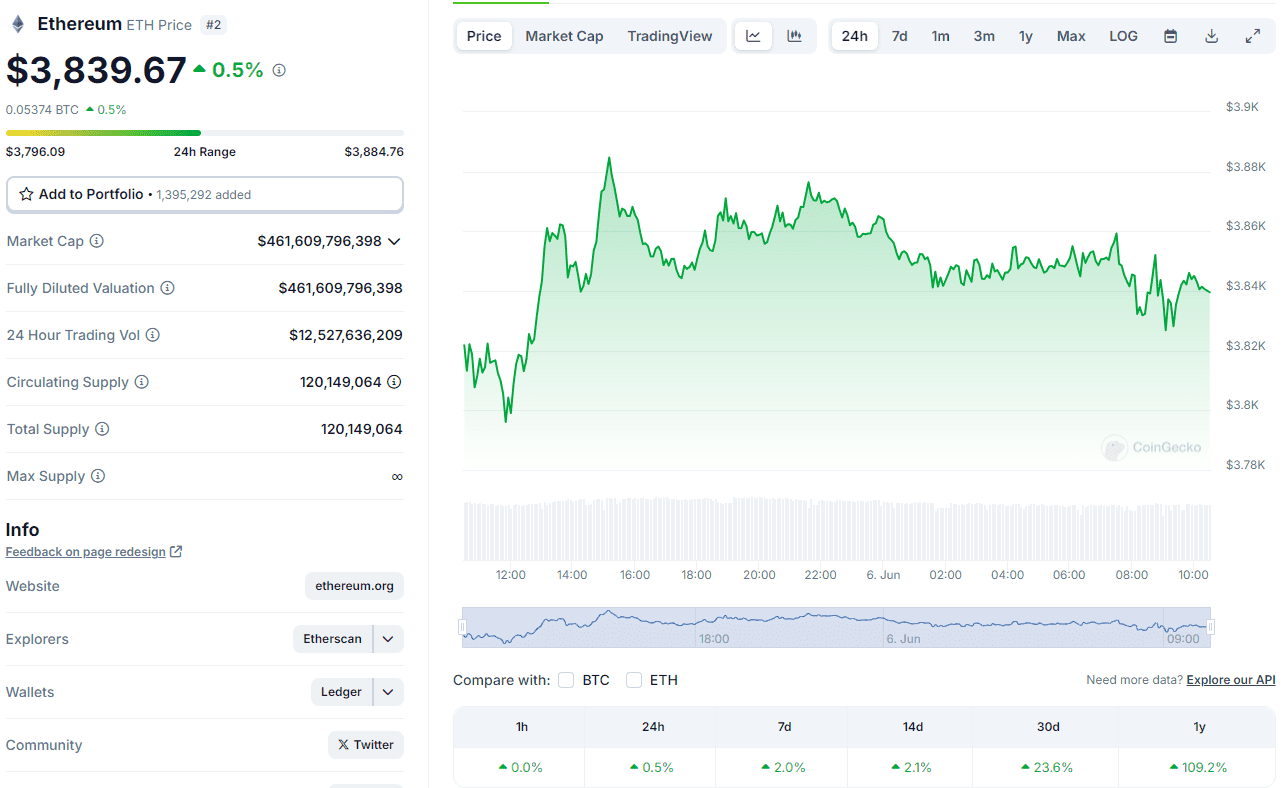
Task: Select the 1m time range
Action: click(941, 36)
